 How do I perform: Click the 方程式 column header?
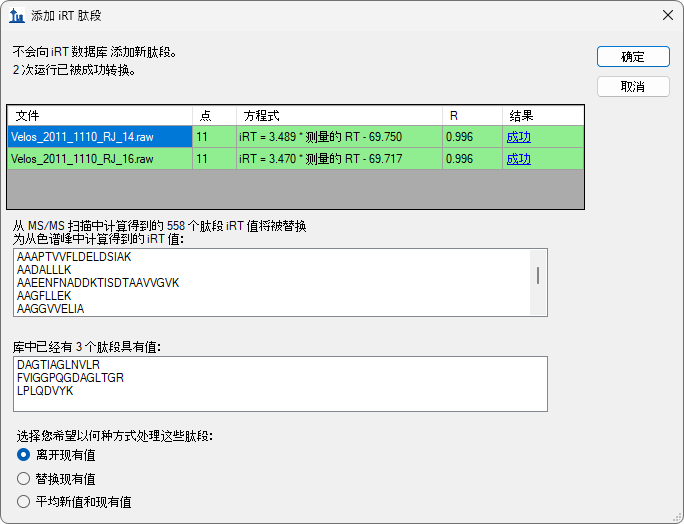point(339,116)
